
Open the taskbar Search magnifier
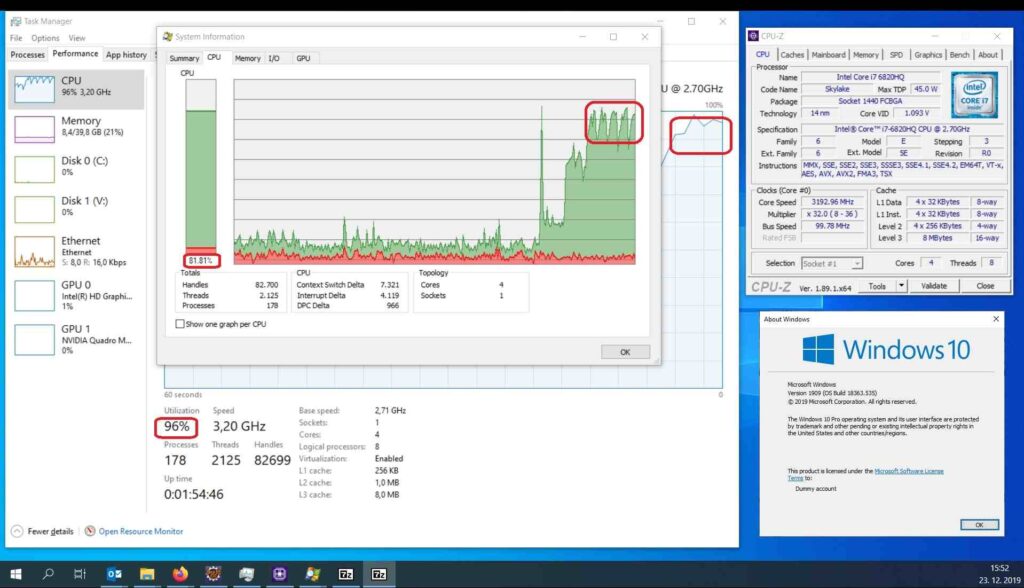click(48, 574)
